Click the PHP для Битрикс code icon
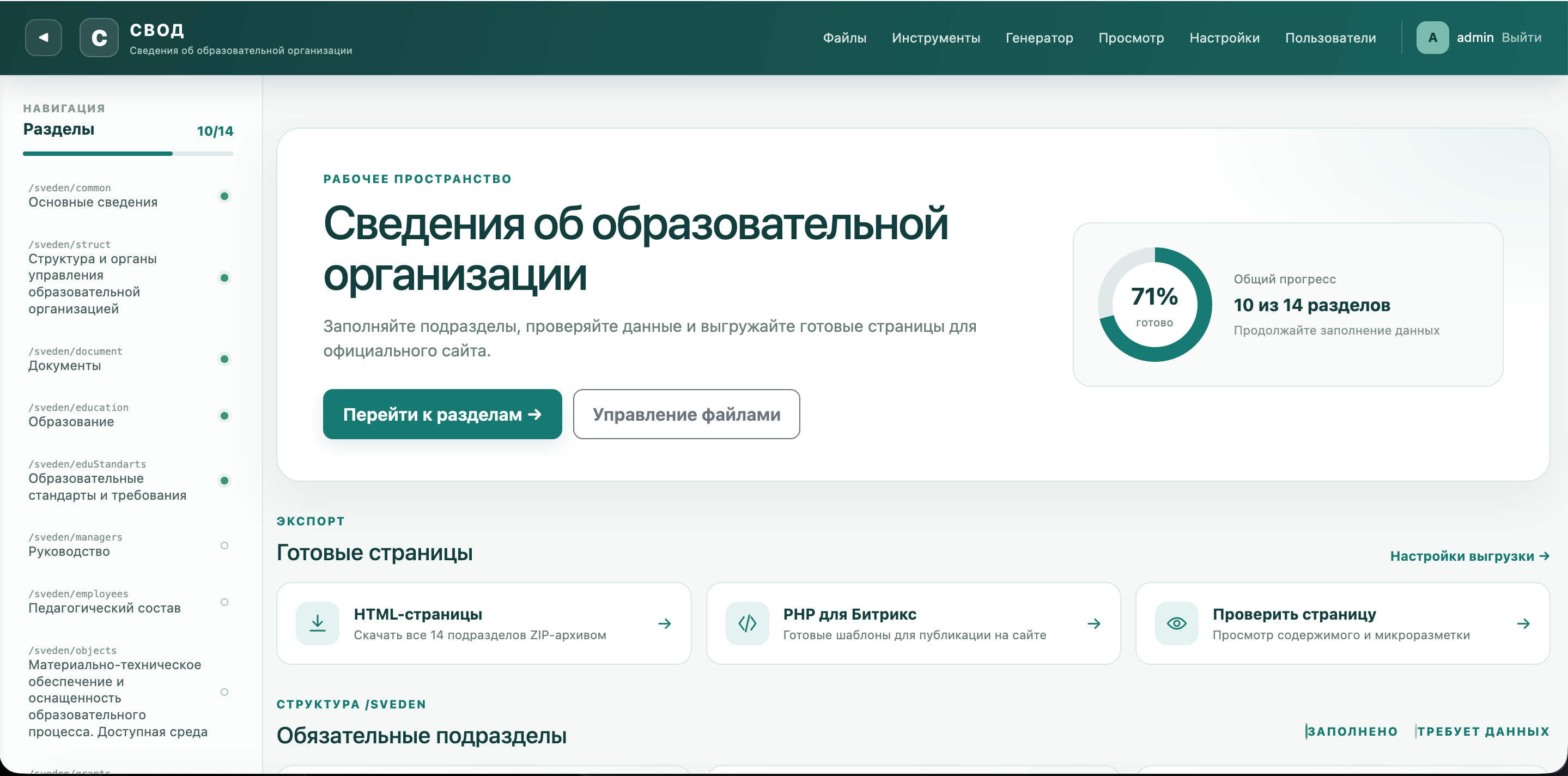 coord(747,623)
